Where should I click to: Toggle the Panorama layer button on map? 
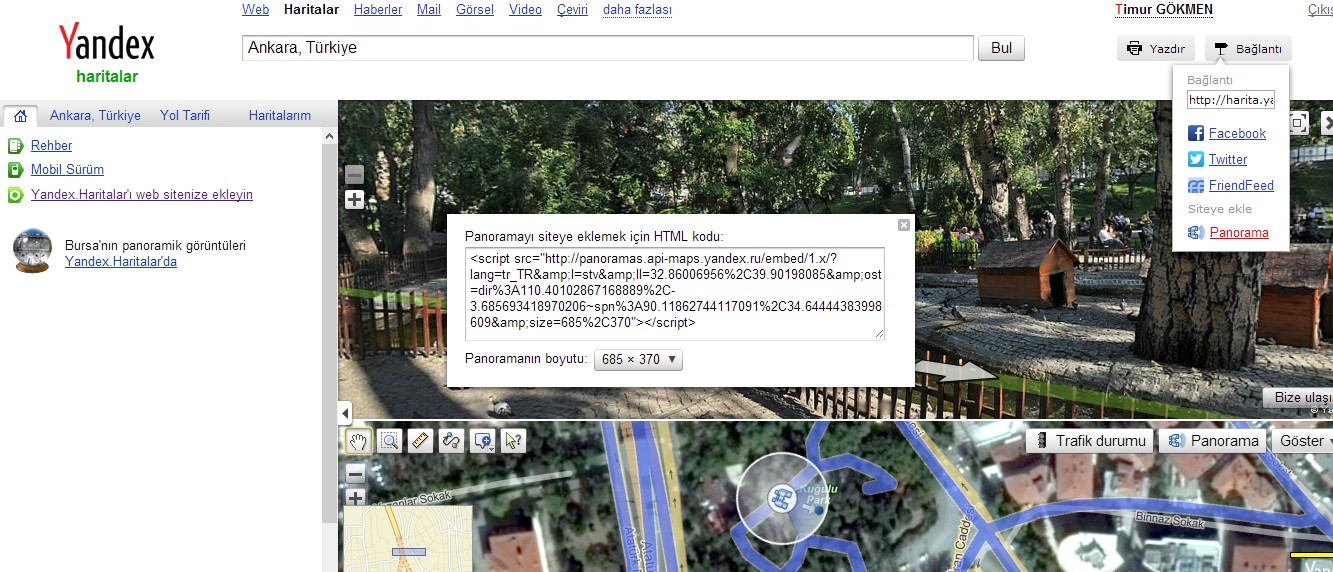pyautogui.click(x=1212, y=441)
